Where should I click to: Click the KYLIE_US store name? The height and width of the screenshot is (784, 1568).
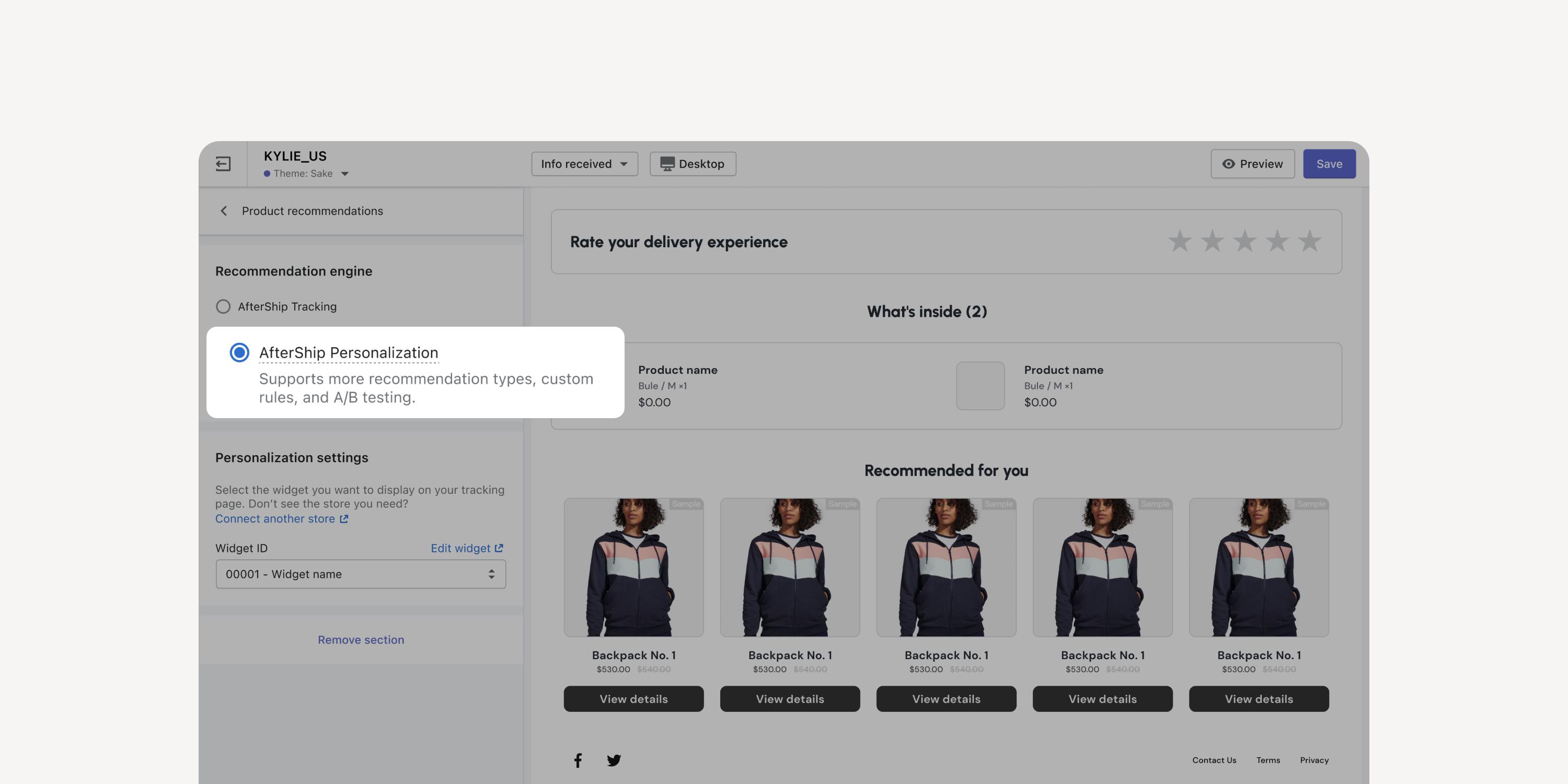[x=295, y=156]
